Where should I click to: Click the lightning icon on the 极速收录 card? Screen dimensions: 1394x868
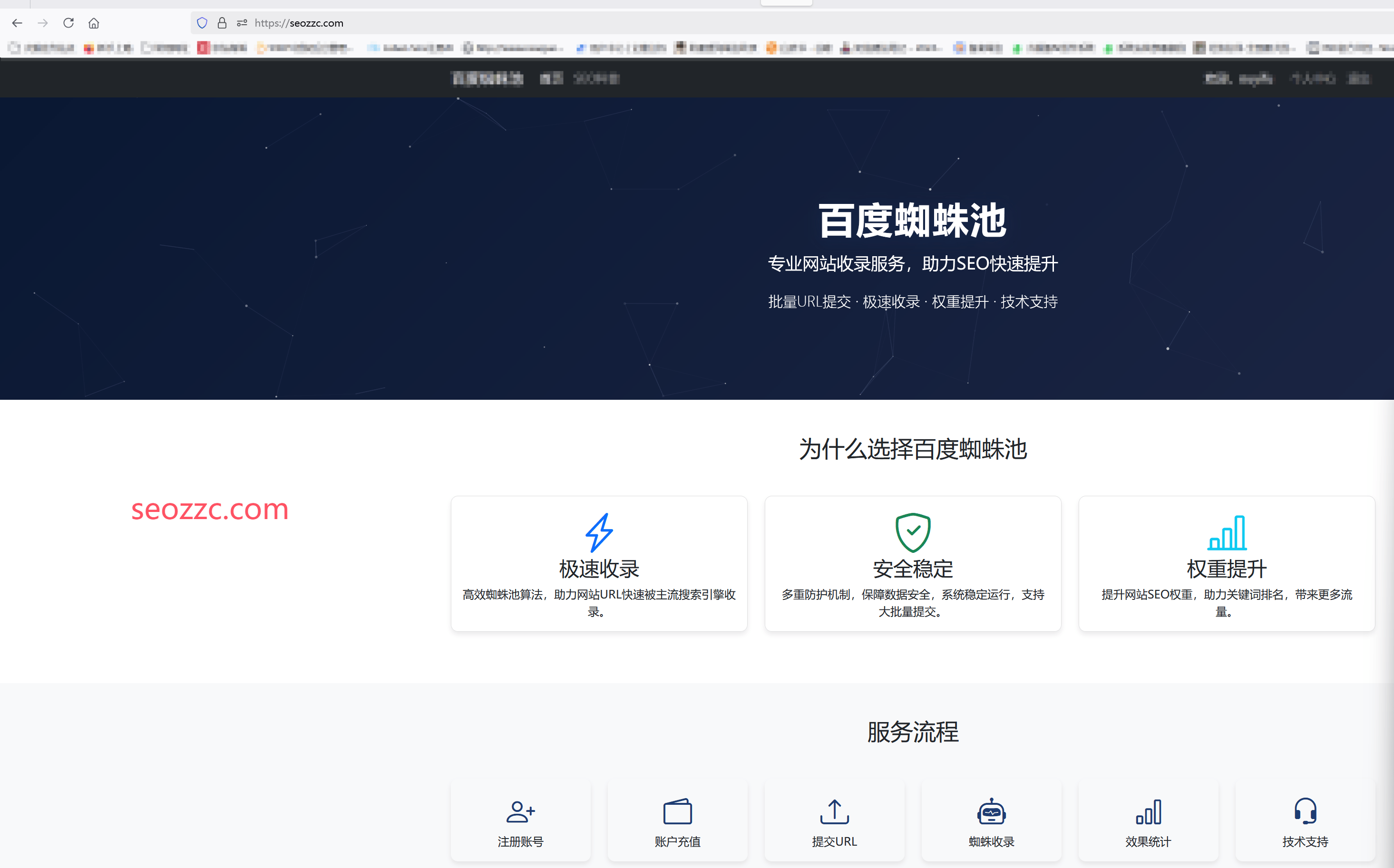point(599,532)
